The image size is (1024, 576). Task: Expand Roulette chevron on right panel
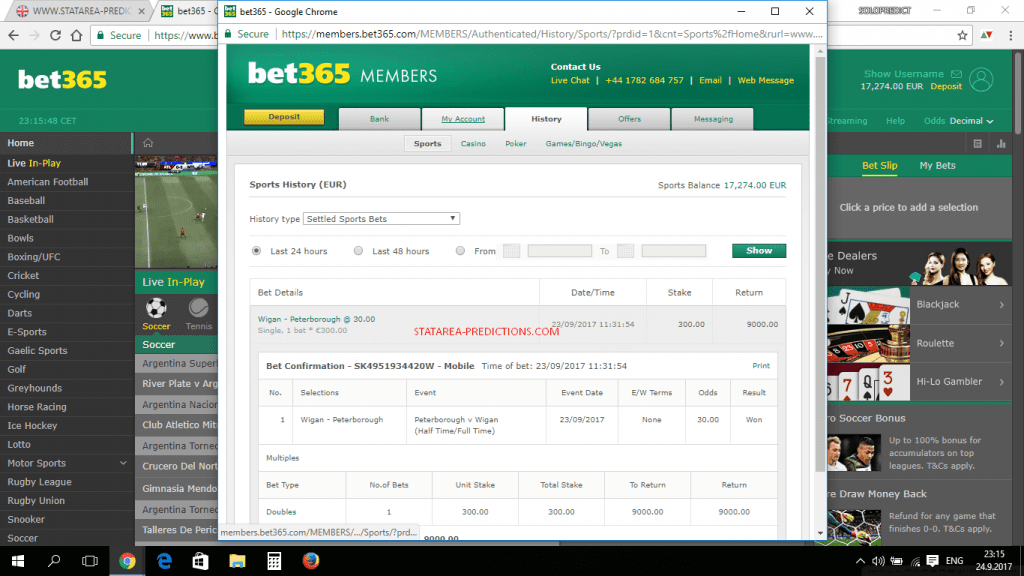[x=1002, y=343]
